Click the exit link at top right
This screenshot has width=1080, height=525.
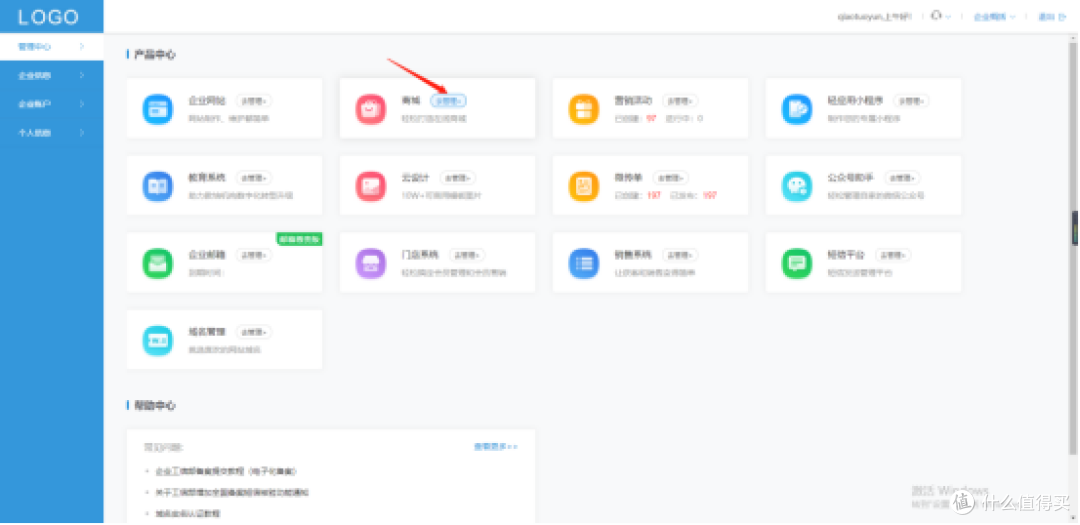[1052, 17]
